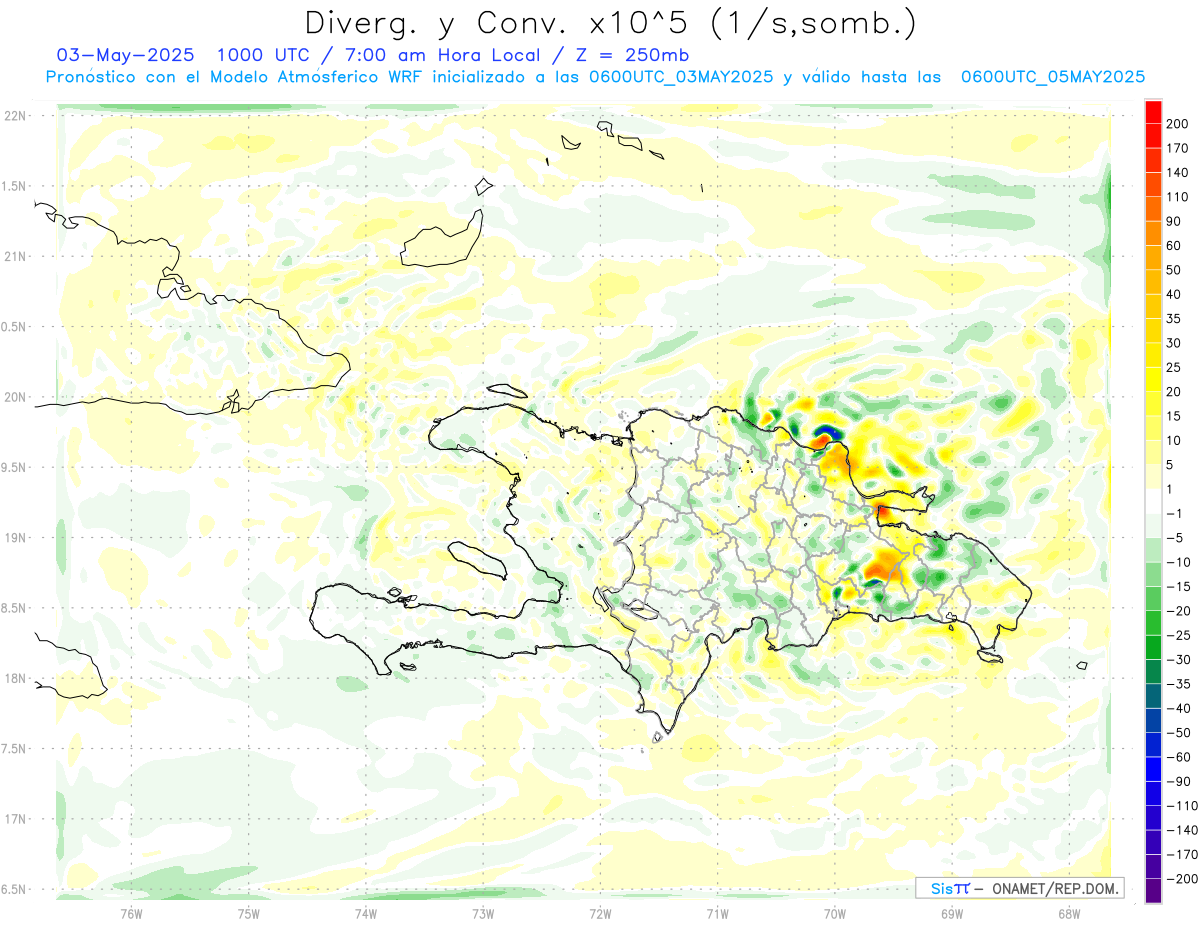Image resolution: width=1200 pixels, height=927 pixels.
Task: Click the dark blue convergence core near 70W
Action: click(x=827, y=431)
